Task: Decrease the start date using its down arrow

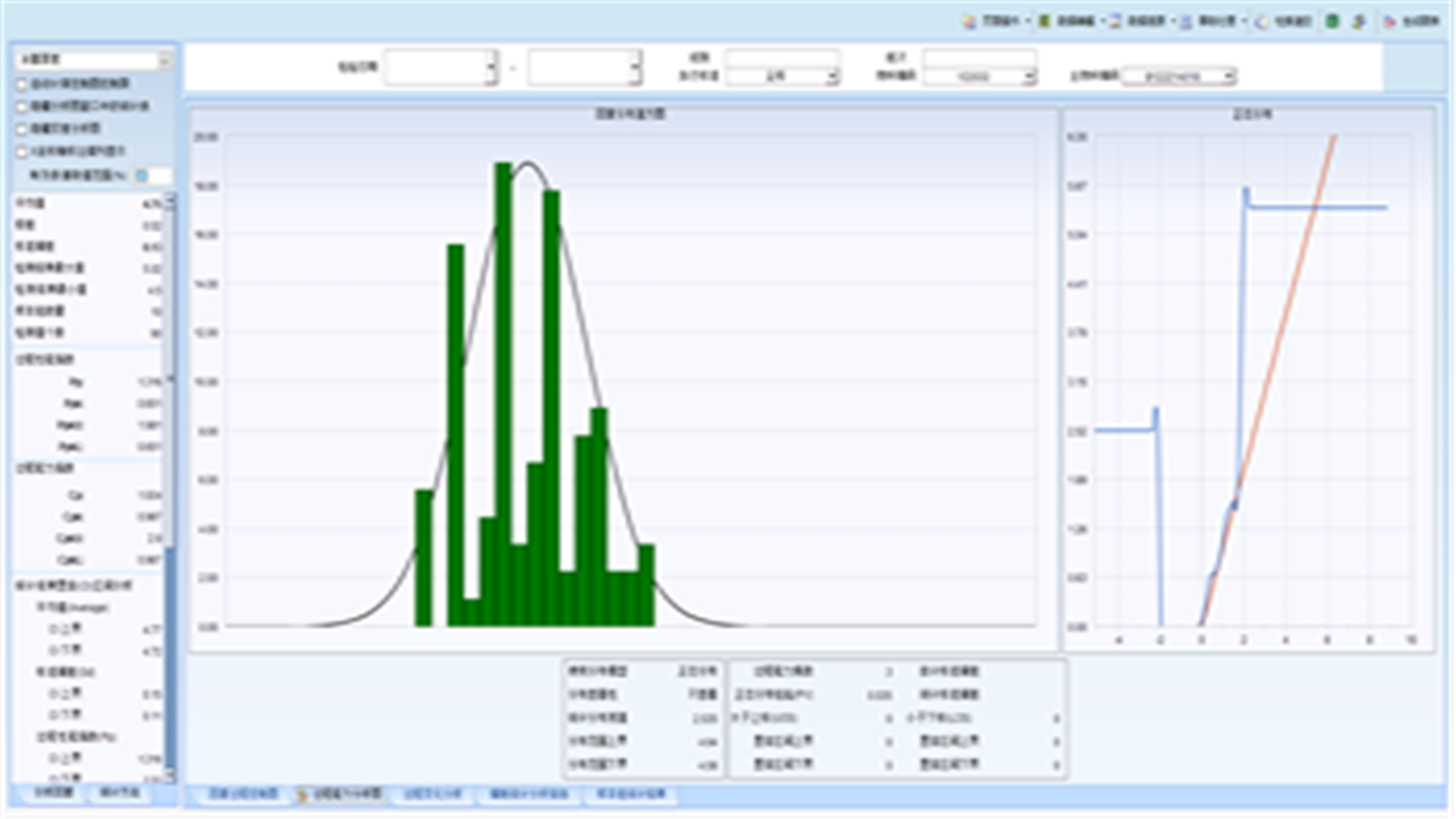Action: (491, 76)
